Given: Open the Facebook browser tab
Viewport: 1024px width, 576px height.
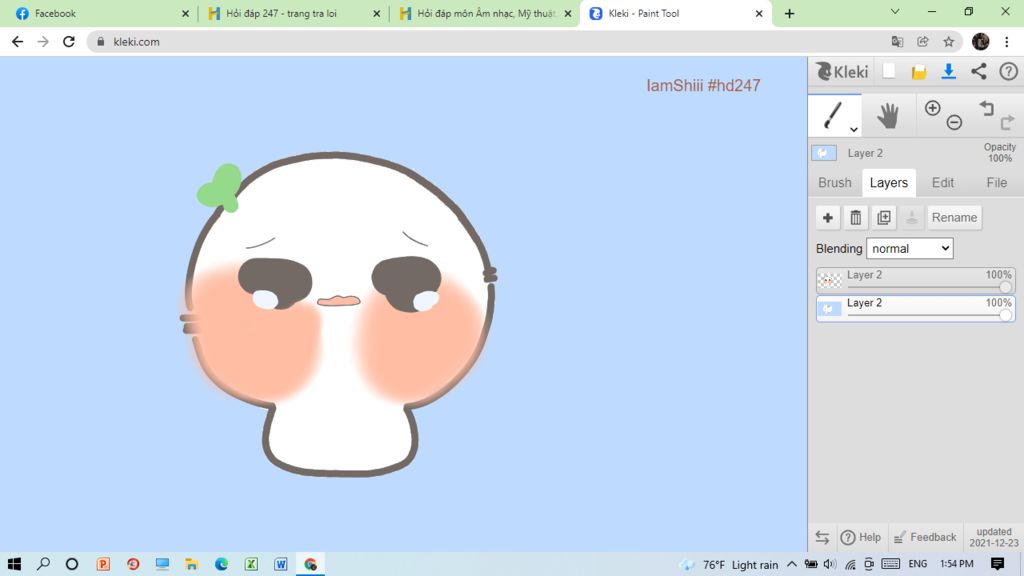Looking at the screenshot, I should click(102, 14).
